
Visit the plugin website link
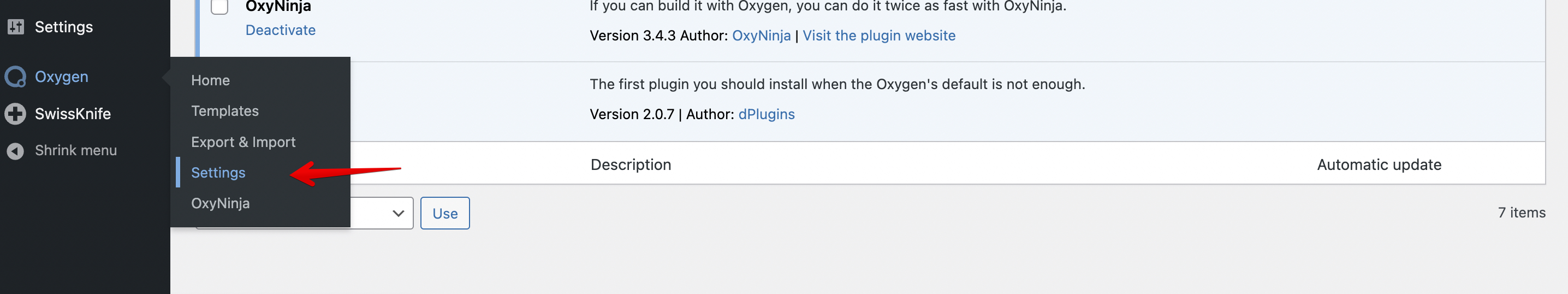pyautogui.click(x=878, y=36)
